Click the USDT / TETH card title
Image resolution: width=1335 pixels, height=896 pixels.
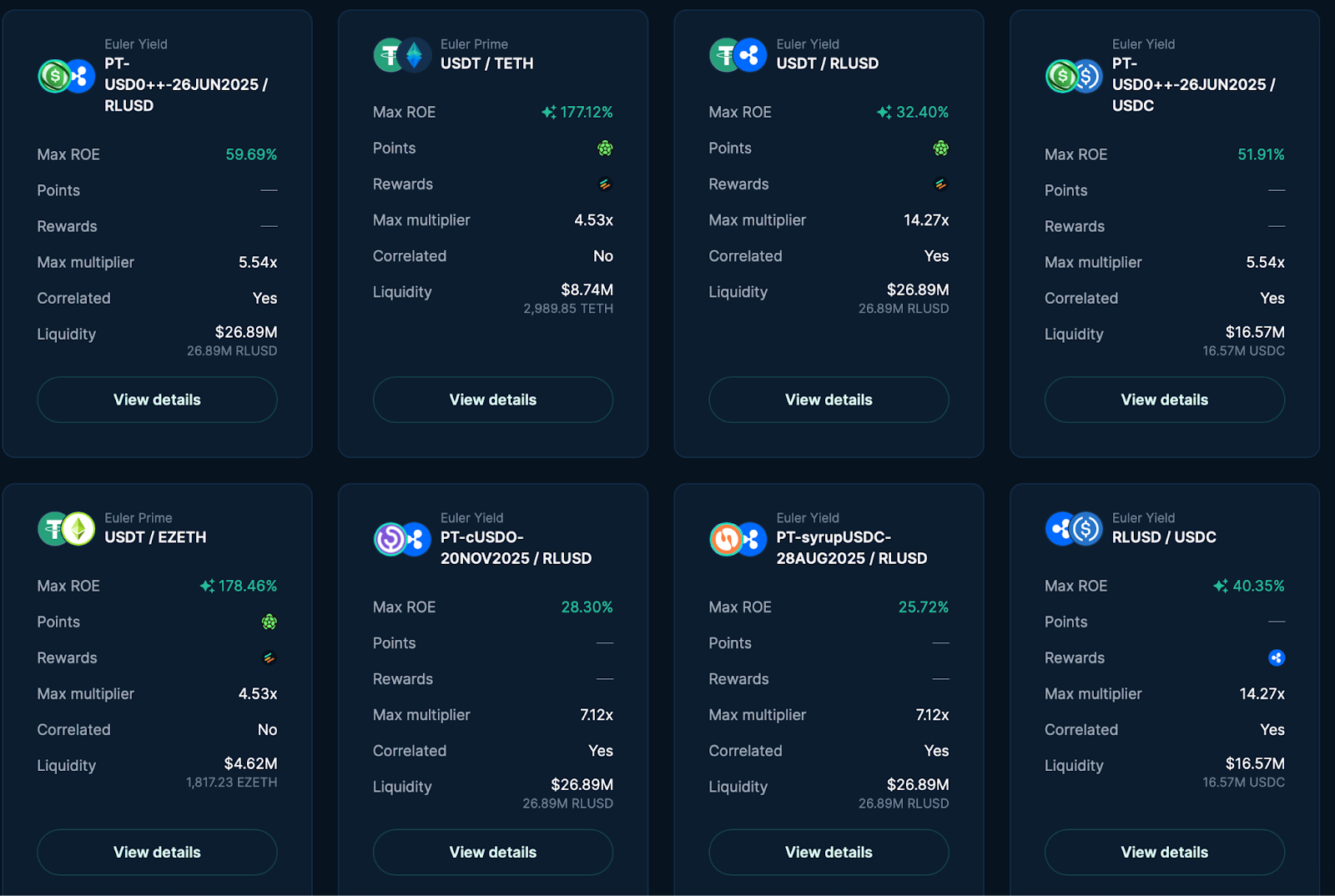487,63
